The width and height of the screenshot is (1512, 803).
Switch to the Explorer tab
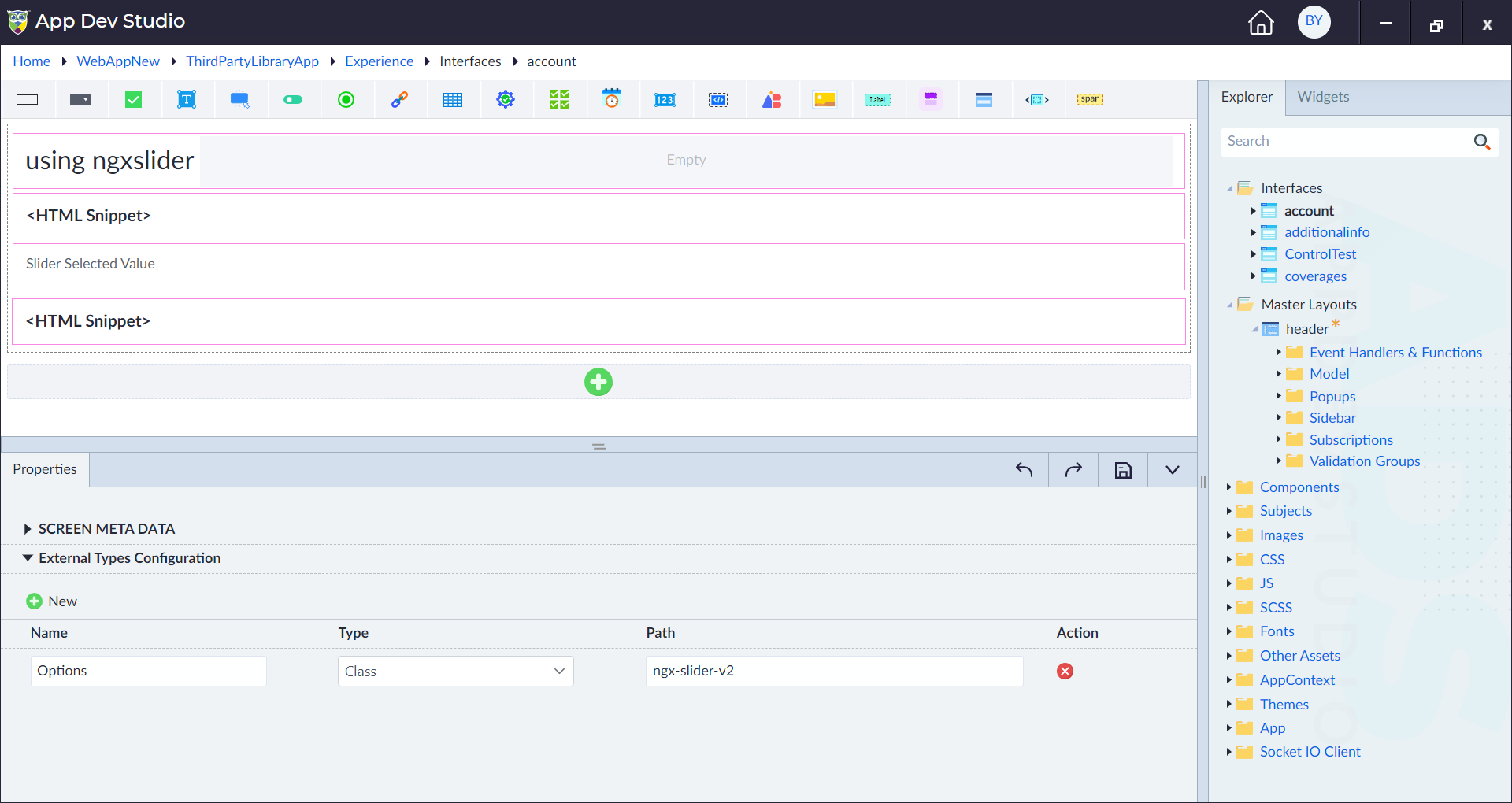point(1247,97)
